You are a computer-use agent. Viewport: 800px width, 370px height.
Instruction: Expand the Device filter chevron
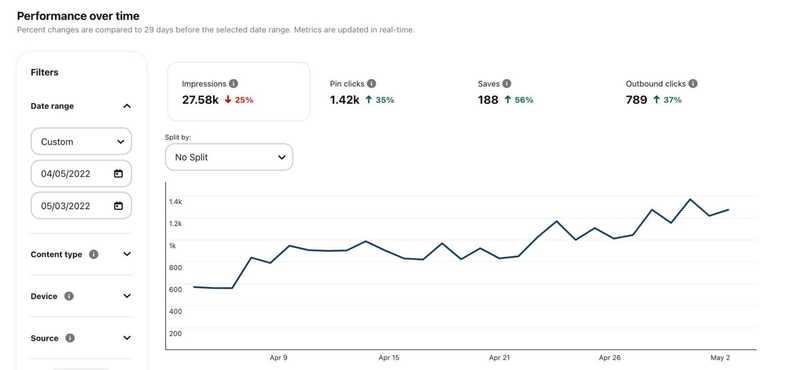click(127, 296)
